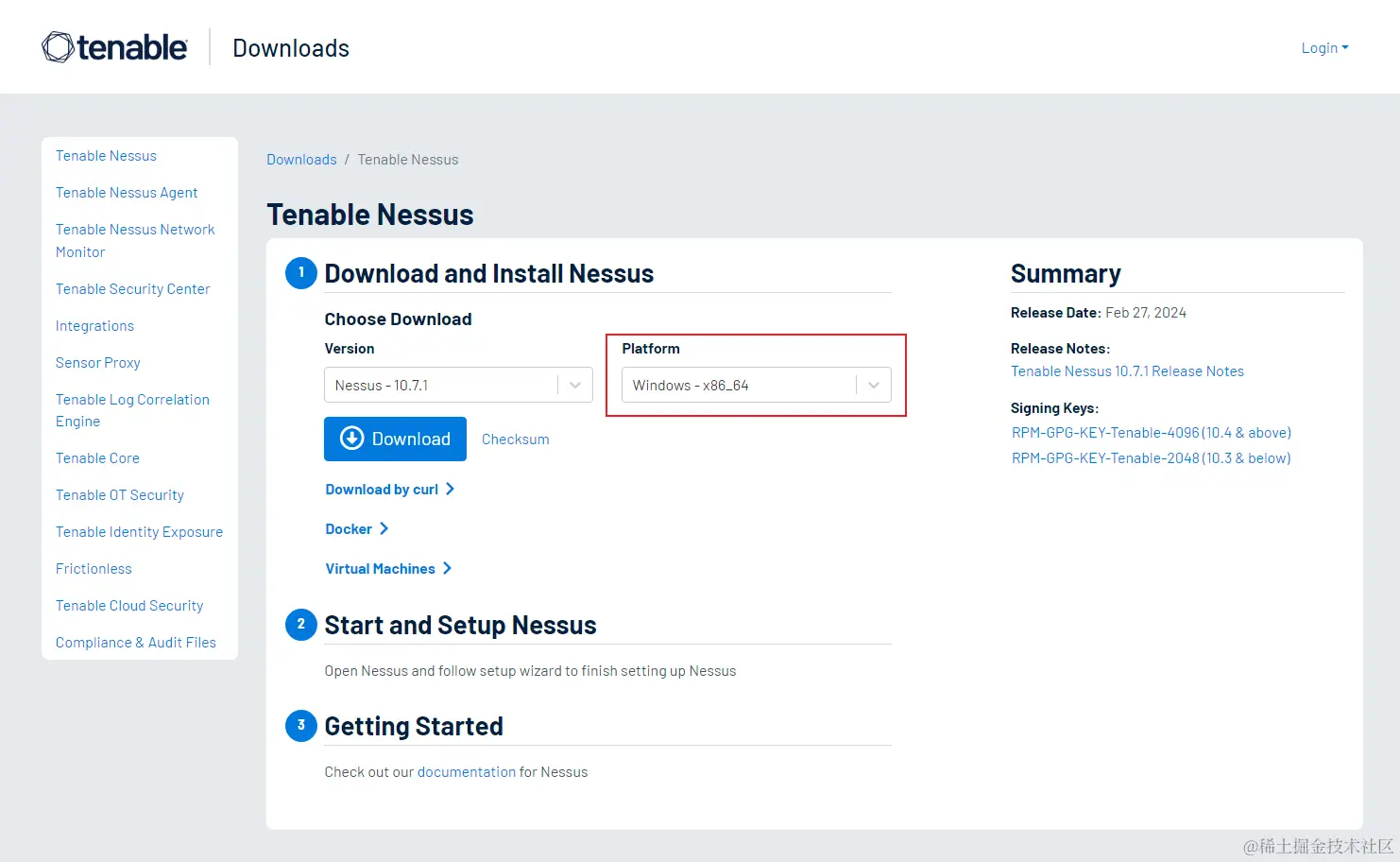Click the Version dropdown chevron arrow
This screenshot has width=1400, height=862.
[x=575, y=385]
